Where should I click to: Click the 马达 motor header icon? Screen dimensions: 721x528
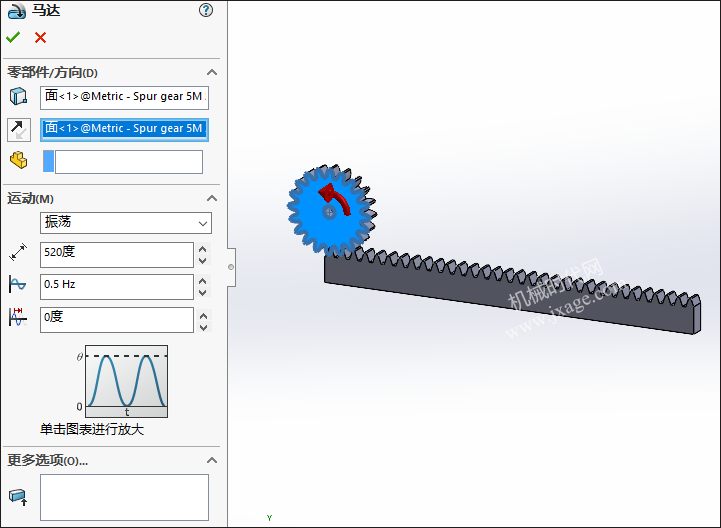[x=17, y=11]
